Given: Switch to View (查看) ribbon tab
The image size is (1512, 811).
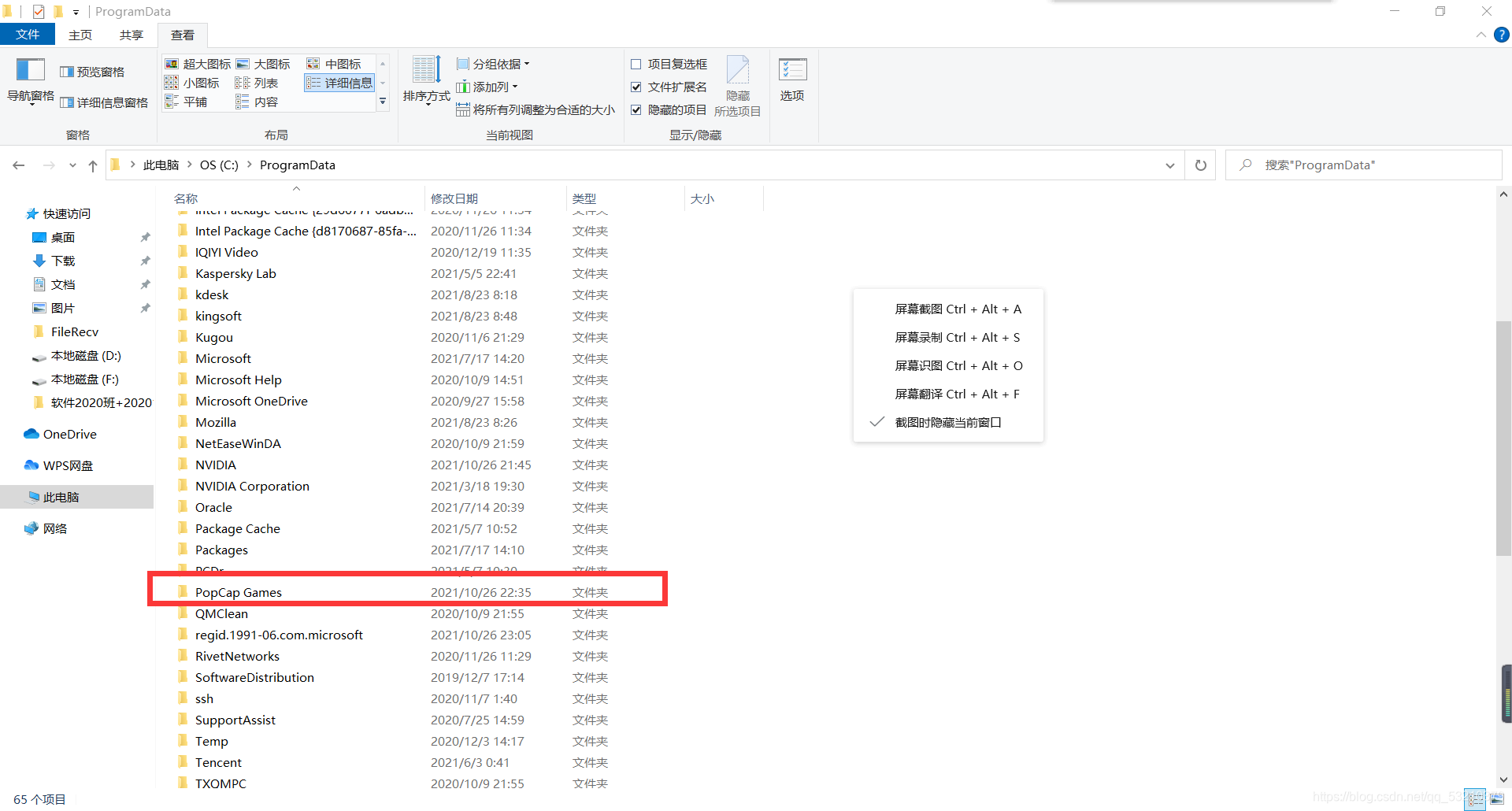Looking at the screenshot, I should coord(183,35).
